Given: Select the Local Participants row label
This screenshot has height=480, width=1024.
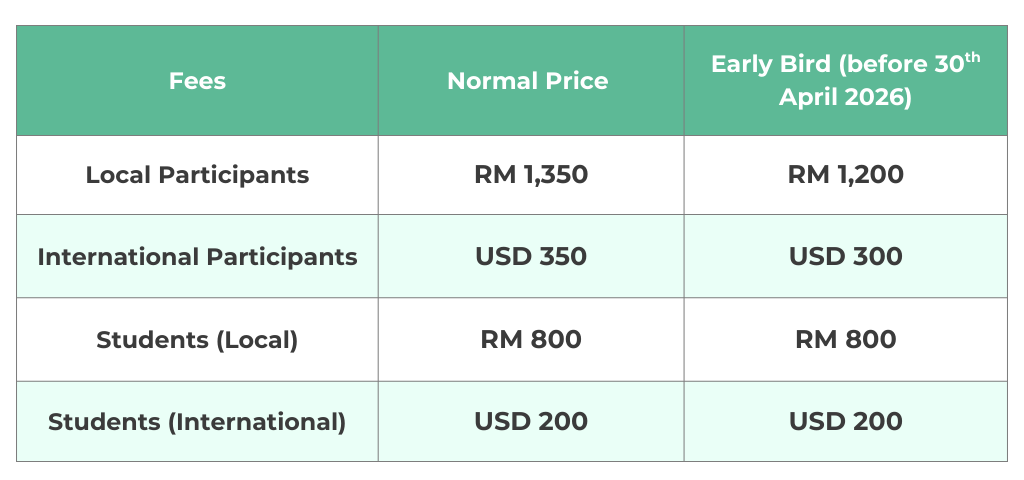Looking at the screenshot, I should 197,175.
